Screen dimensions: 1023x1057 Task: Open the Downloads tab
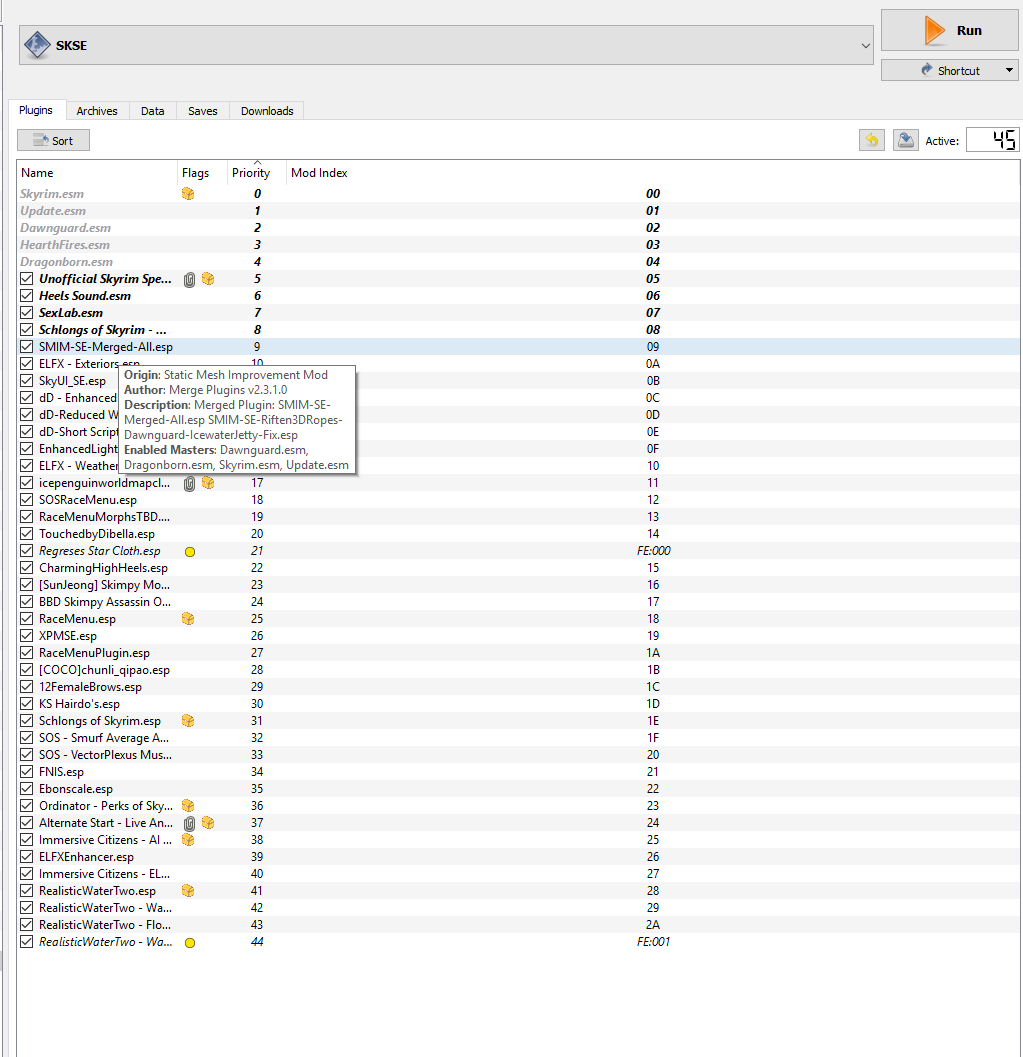click(267, 111)
